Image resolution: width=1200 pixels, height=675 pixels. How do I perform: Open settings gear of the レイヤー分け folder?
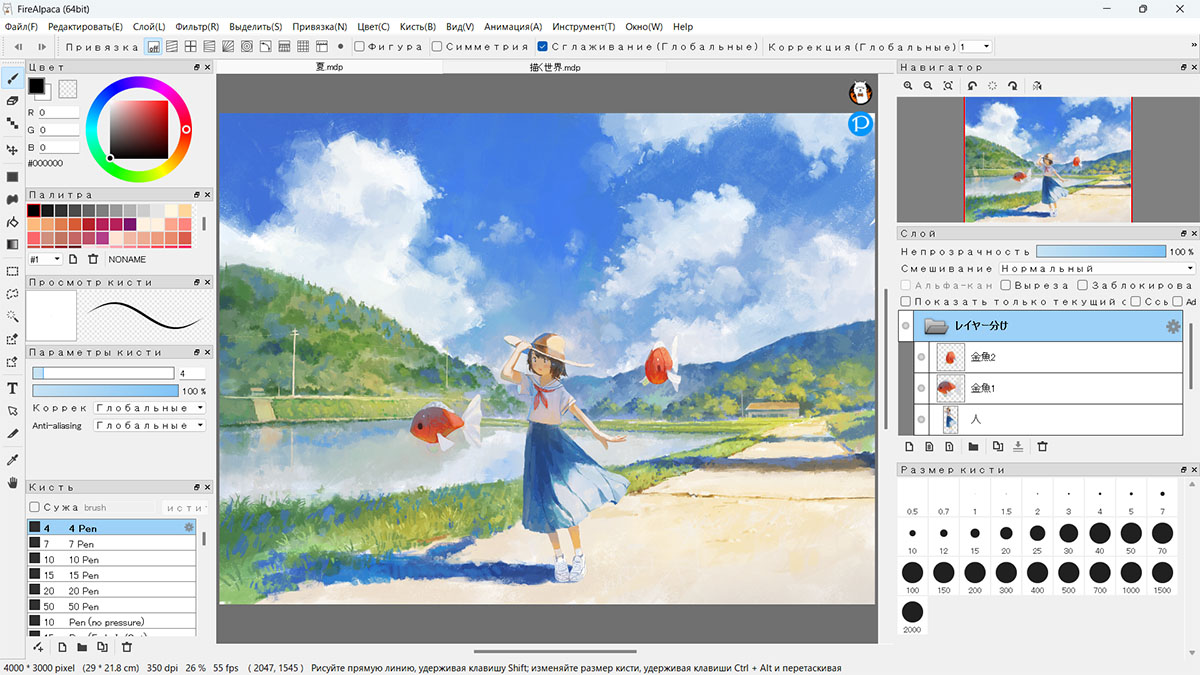pos(1173,326)
